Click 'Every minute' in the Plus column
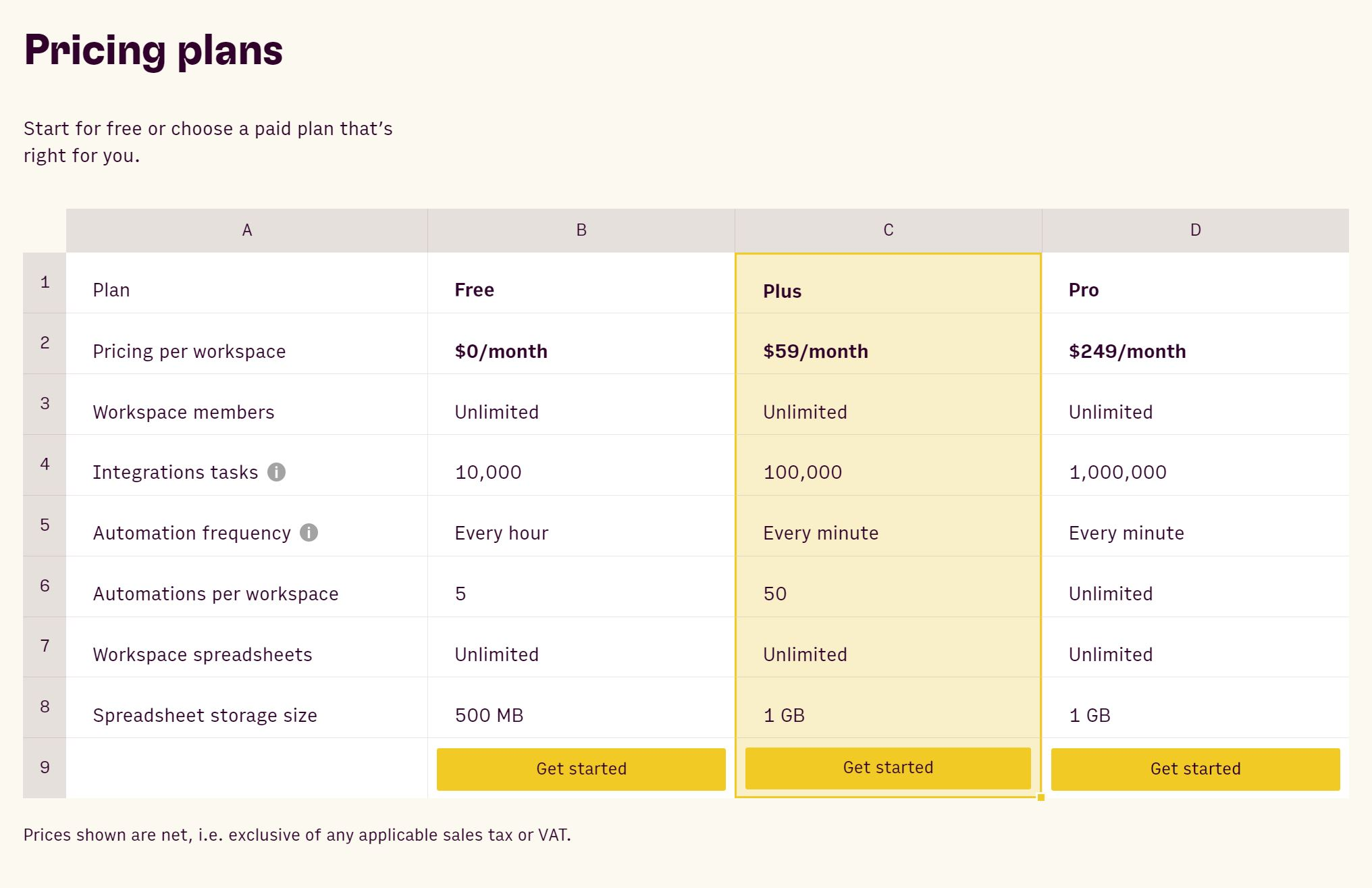 point(821,533)
